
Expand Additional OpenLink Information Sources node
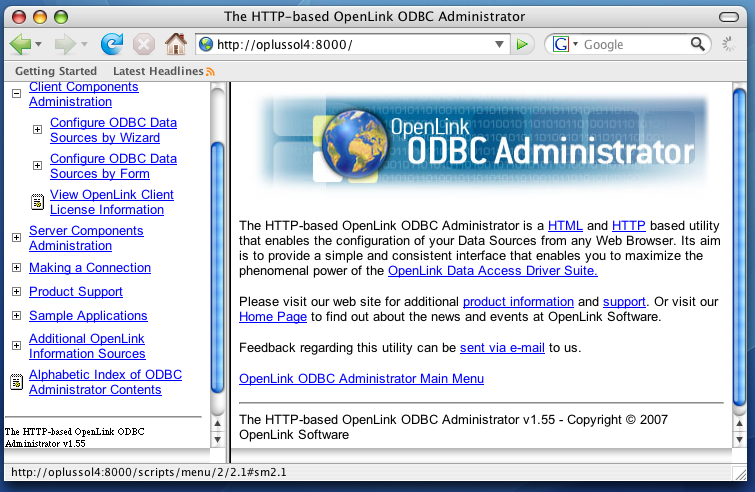pyautogui.click(x=16, y=346)
